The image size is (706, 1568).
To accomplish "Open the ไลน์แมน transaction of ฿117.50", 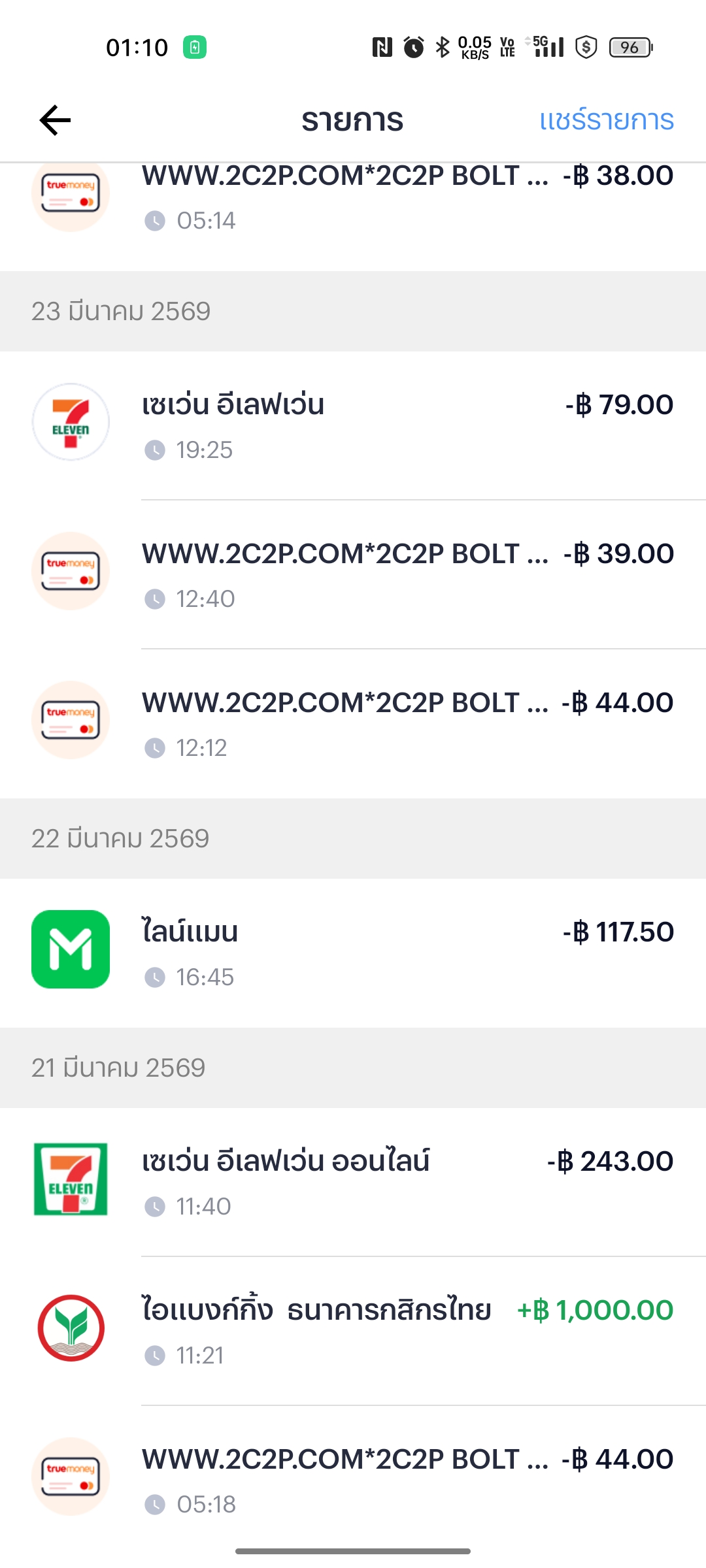I will (x=353, y=953).
